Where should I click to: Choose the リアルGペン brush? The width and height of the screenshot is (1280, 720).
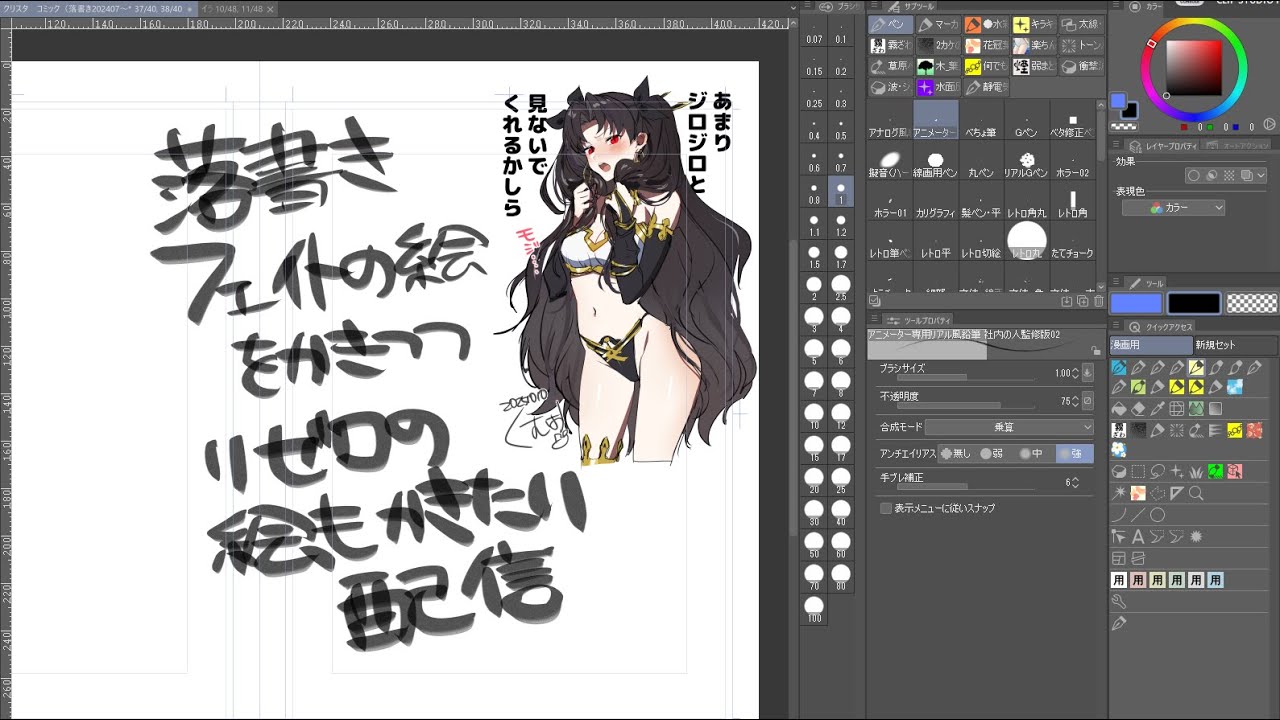click(x=1027, y=160)
